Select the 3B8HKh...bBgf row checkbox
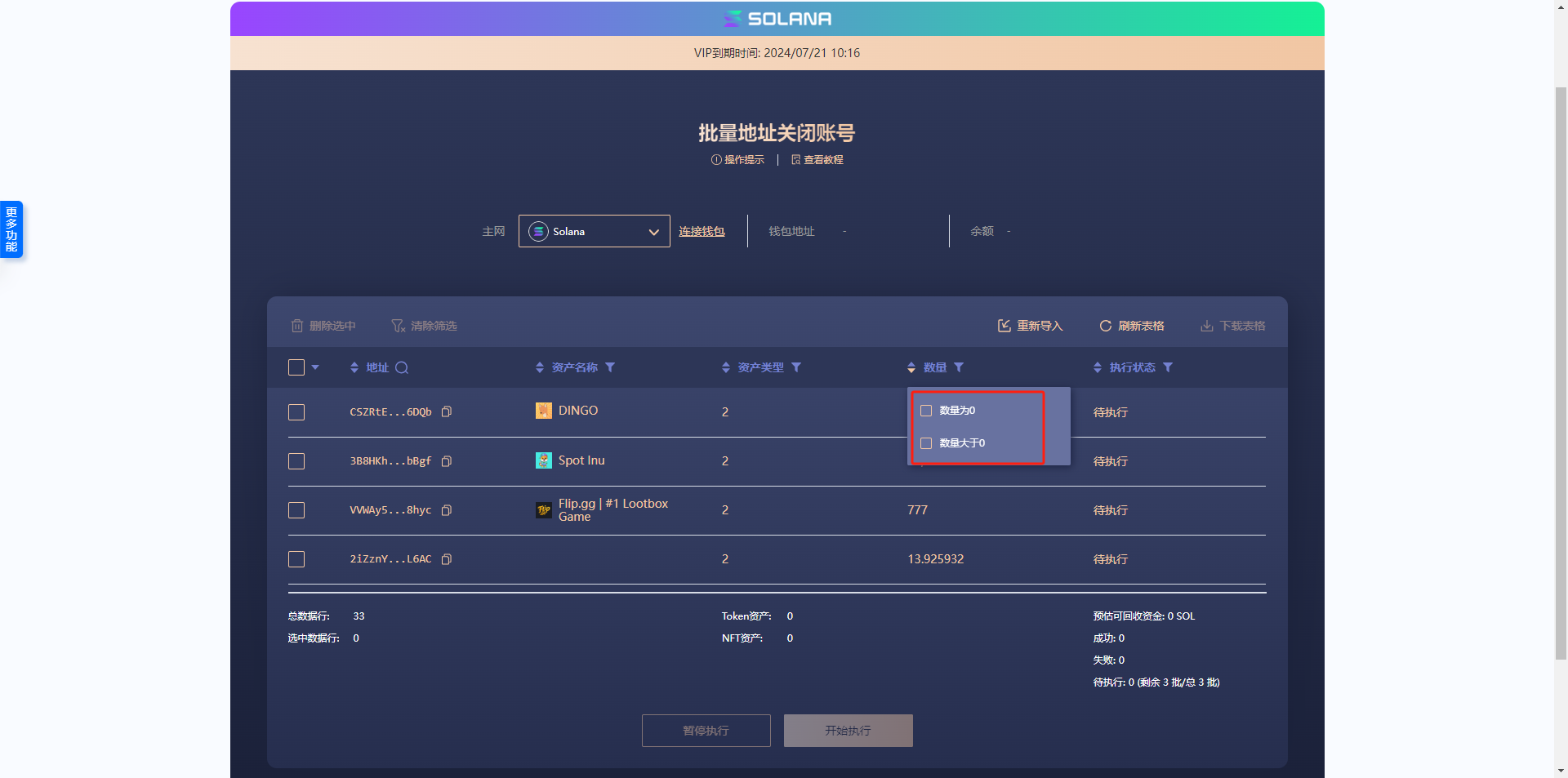 [296, 461]
